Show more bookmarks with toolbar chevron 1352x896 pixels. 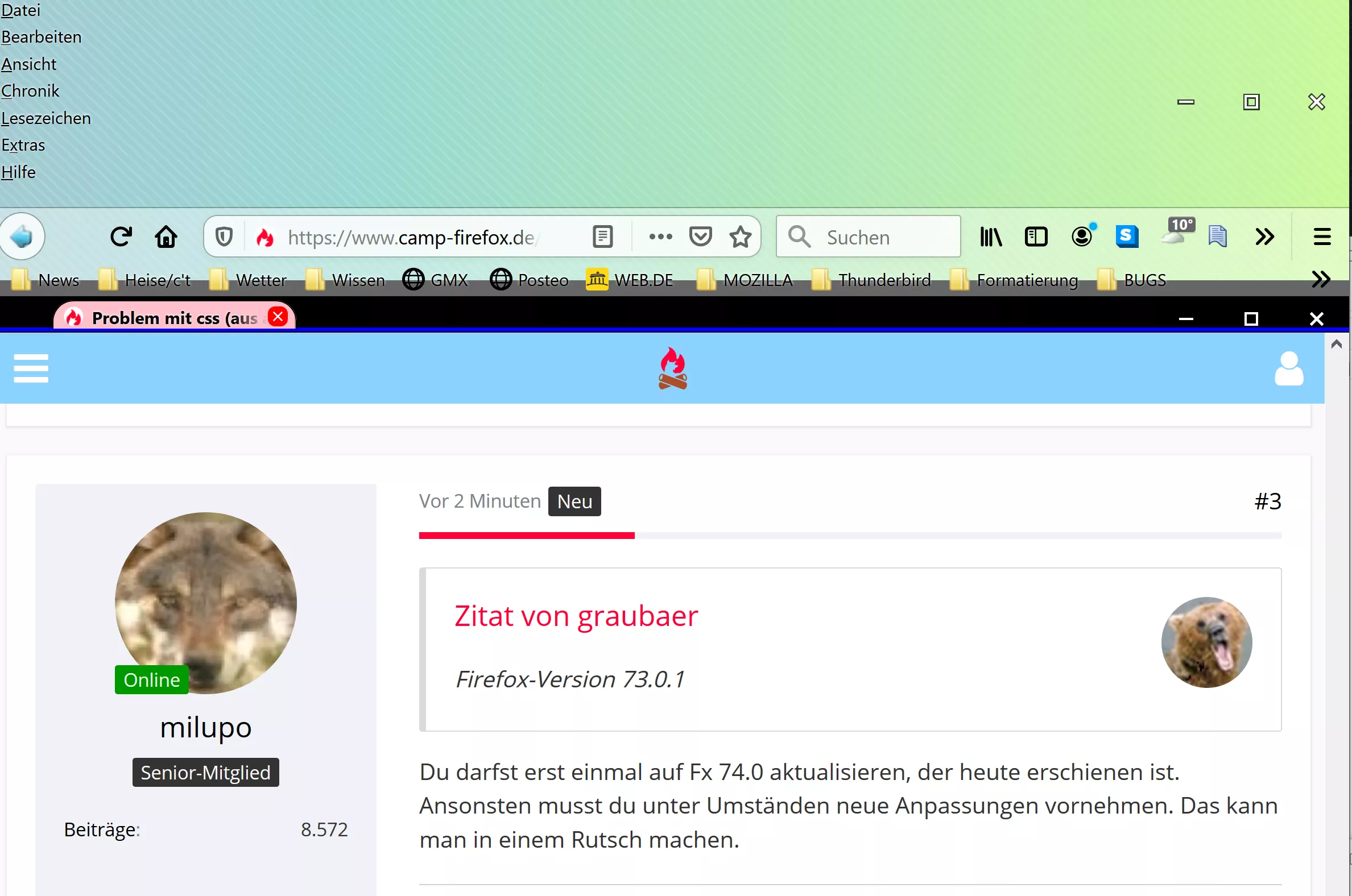pyautogui.click(x=1321, y=279)
